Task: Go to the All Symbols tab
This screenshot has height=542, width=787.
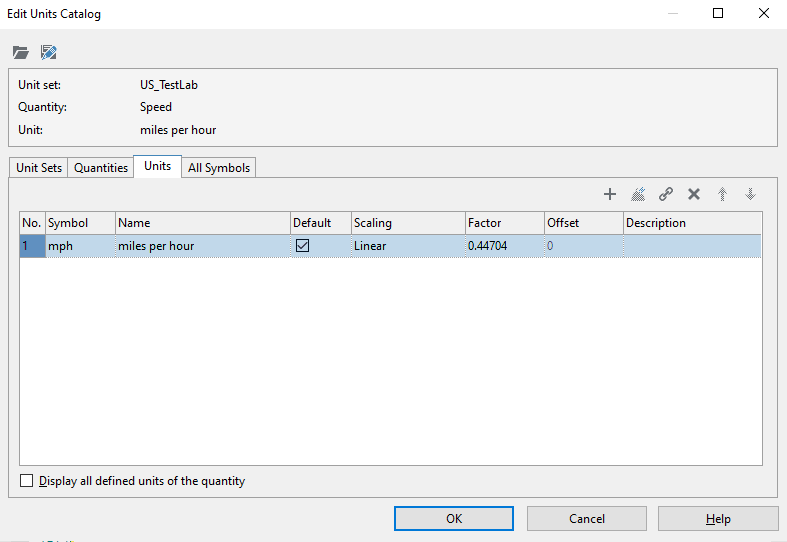Action: (x=219, y=168)
